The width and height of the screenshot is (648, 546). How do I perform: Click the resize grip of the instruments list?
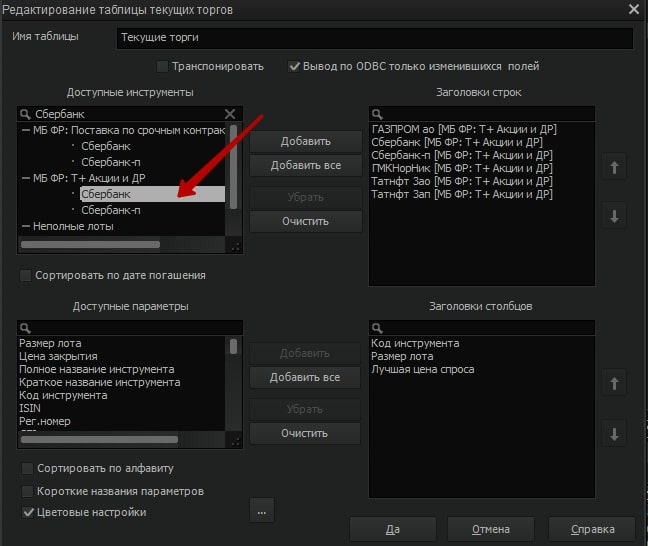tap(235, 247)
